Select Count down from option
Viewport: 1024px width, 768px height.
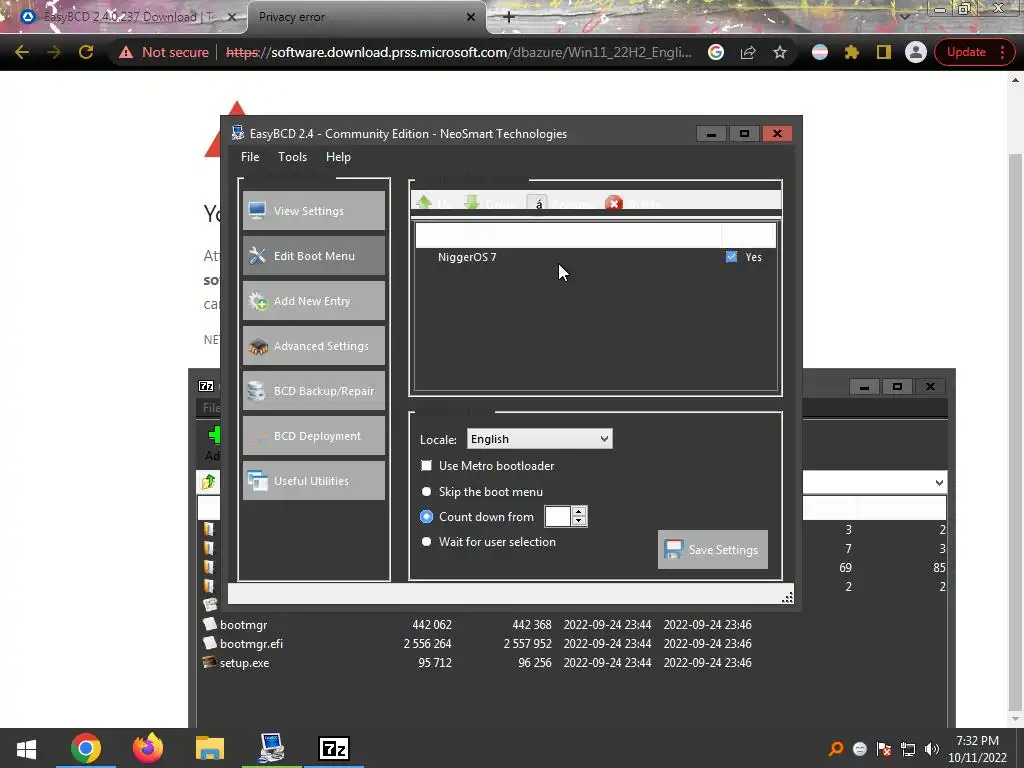[x=426, y=517]
